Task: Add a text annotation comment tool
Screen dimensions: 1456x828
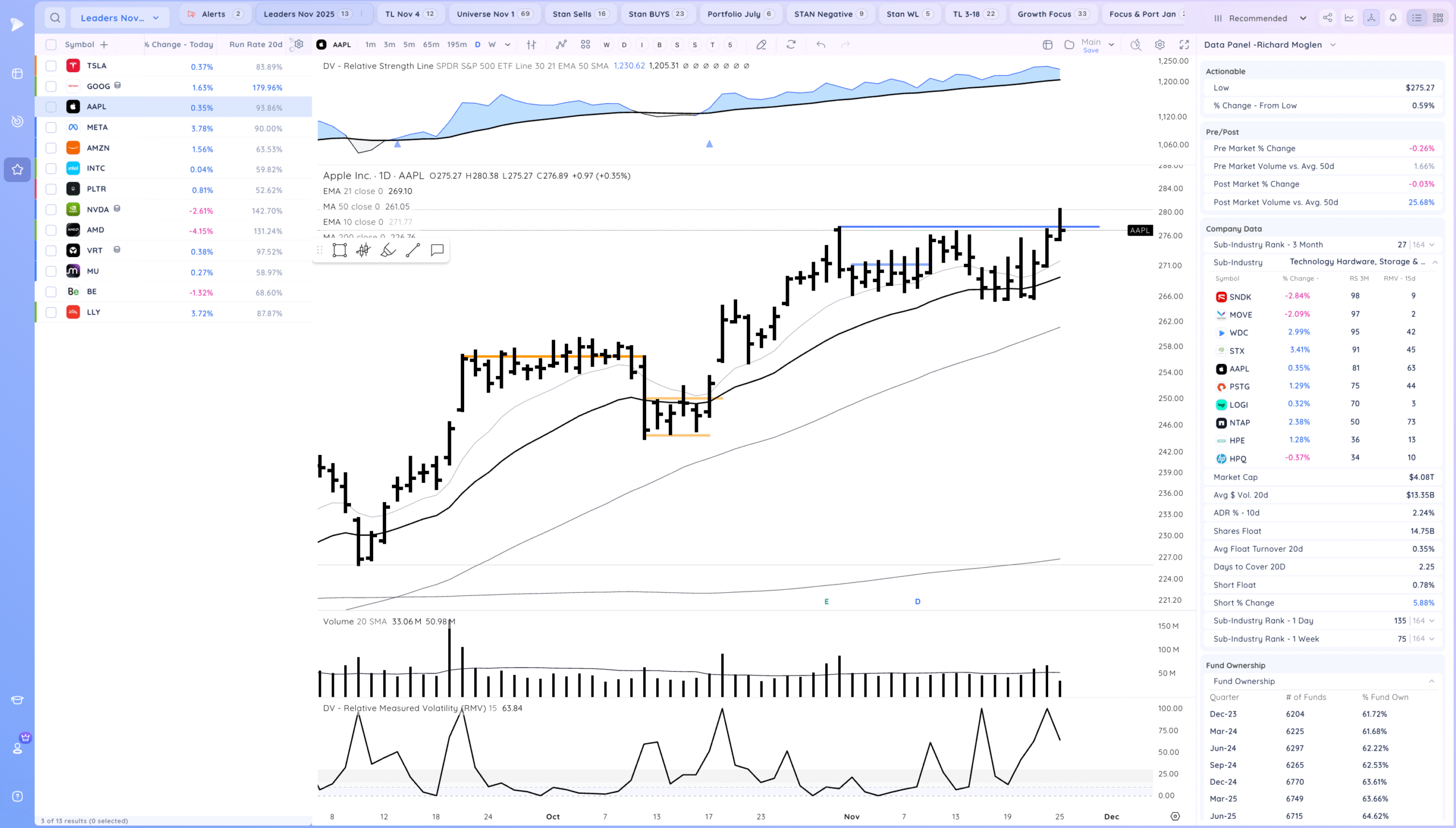Action: [437, 250]
